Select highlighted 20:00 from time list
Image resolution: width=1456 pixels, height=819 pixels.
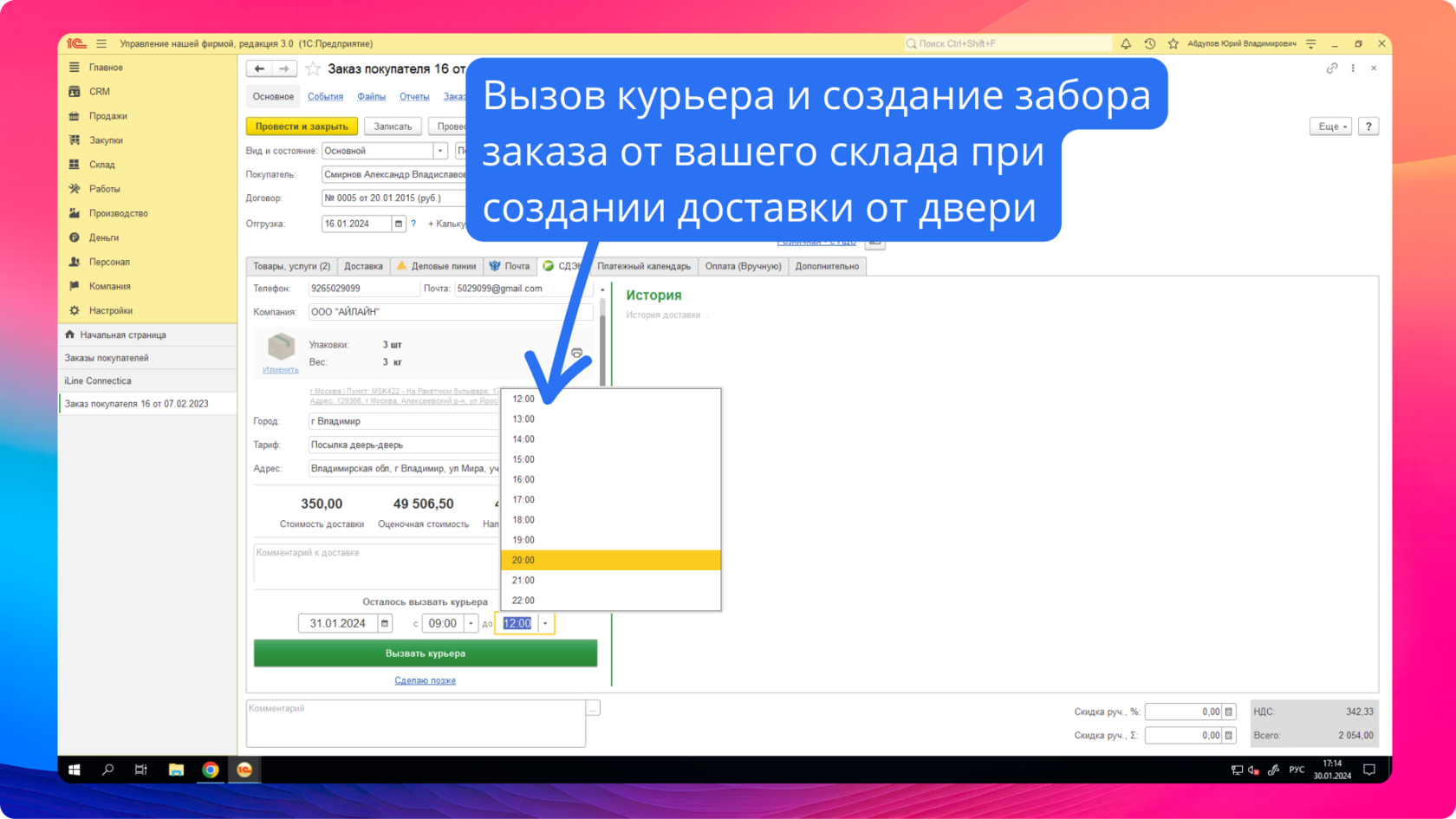pyautogui.click(x=610, y=560)
